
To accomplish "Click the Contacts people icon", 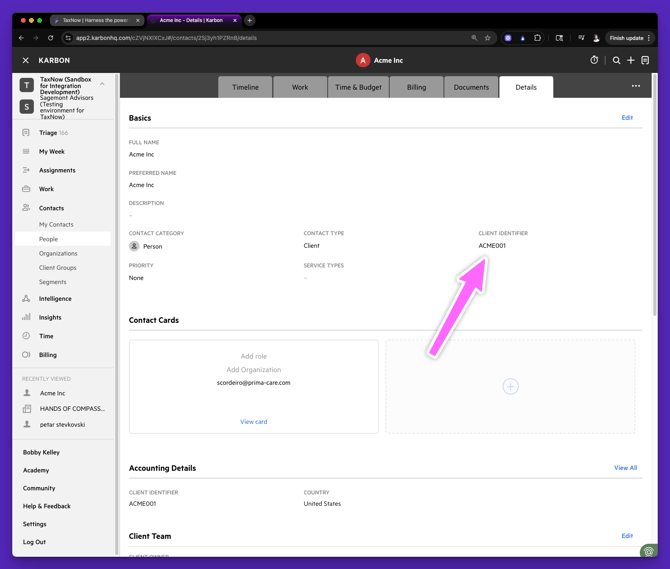I will (x=26, y=208).
